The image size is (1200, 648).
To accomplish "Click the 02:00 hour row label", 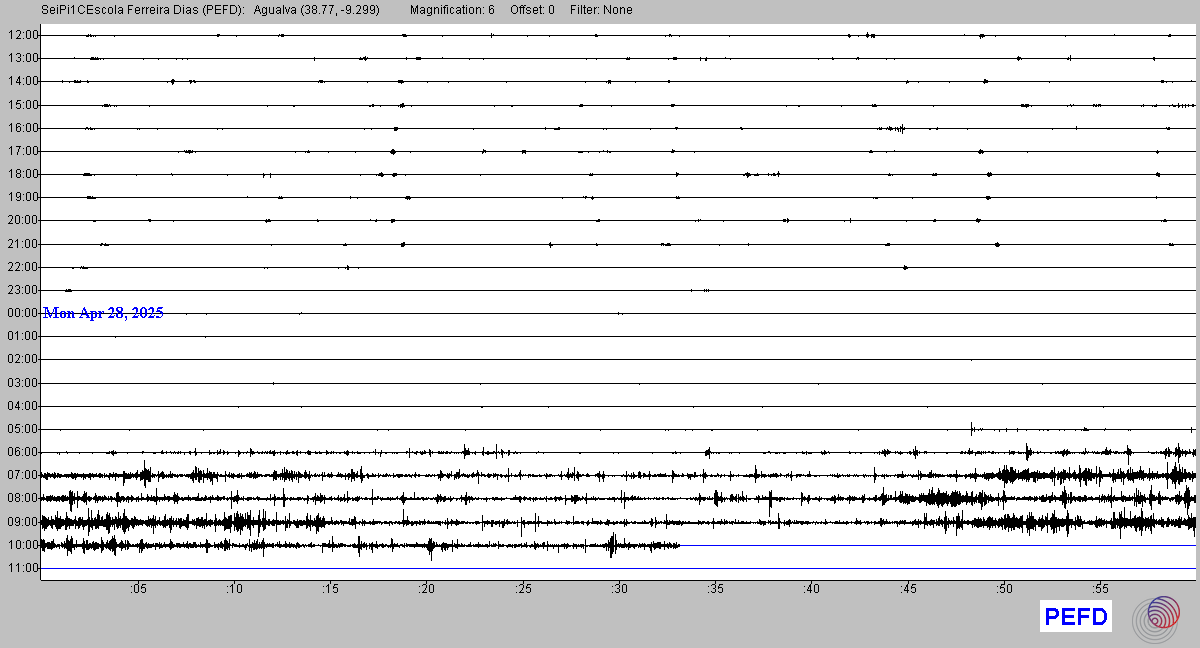I will click(x=22, y=359).
